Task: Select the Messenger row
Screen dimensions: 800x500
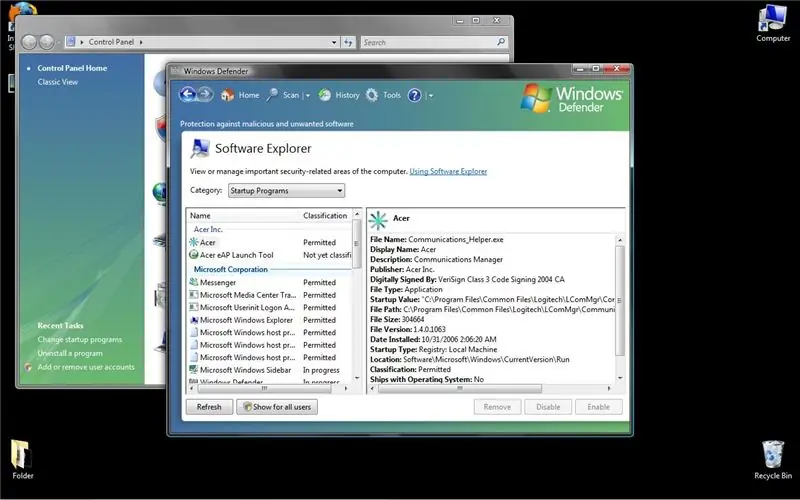Action: (x=270, y=282)
